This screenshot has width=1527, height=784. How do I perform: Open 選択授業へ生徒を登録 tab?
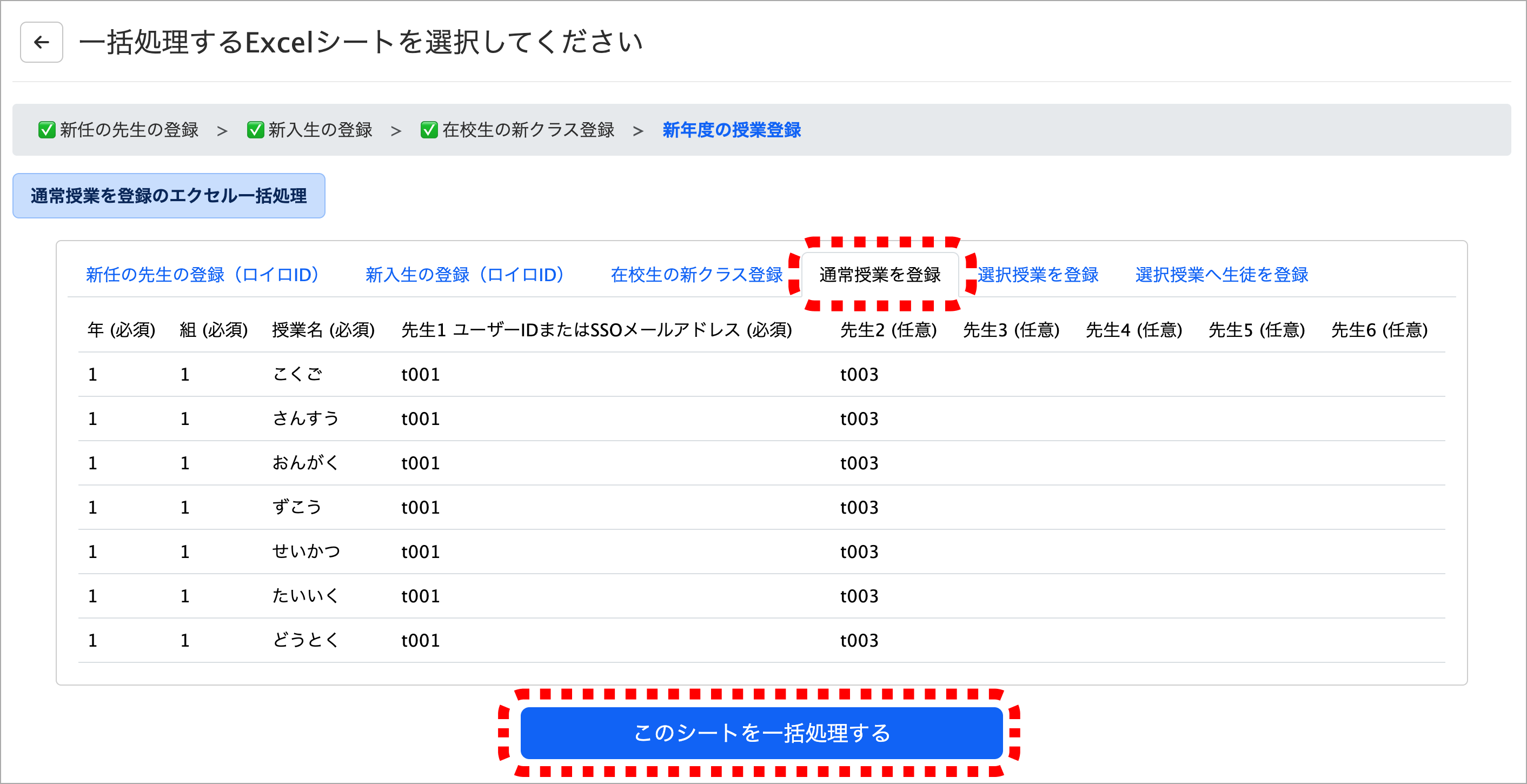coord(1221,274)
